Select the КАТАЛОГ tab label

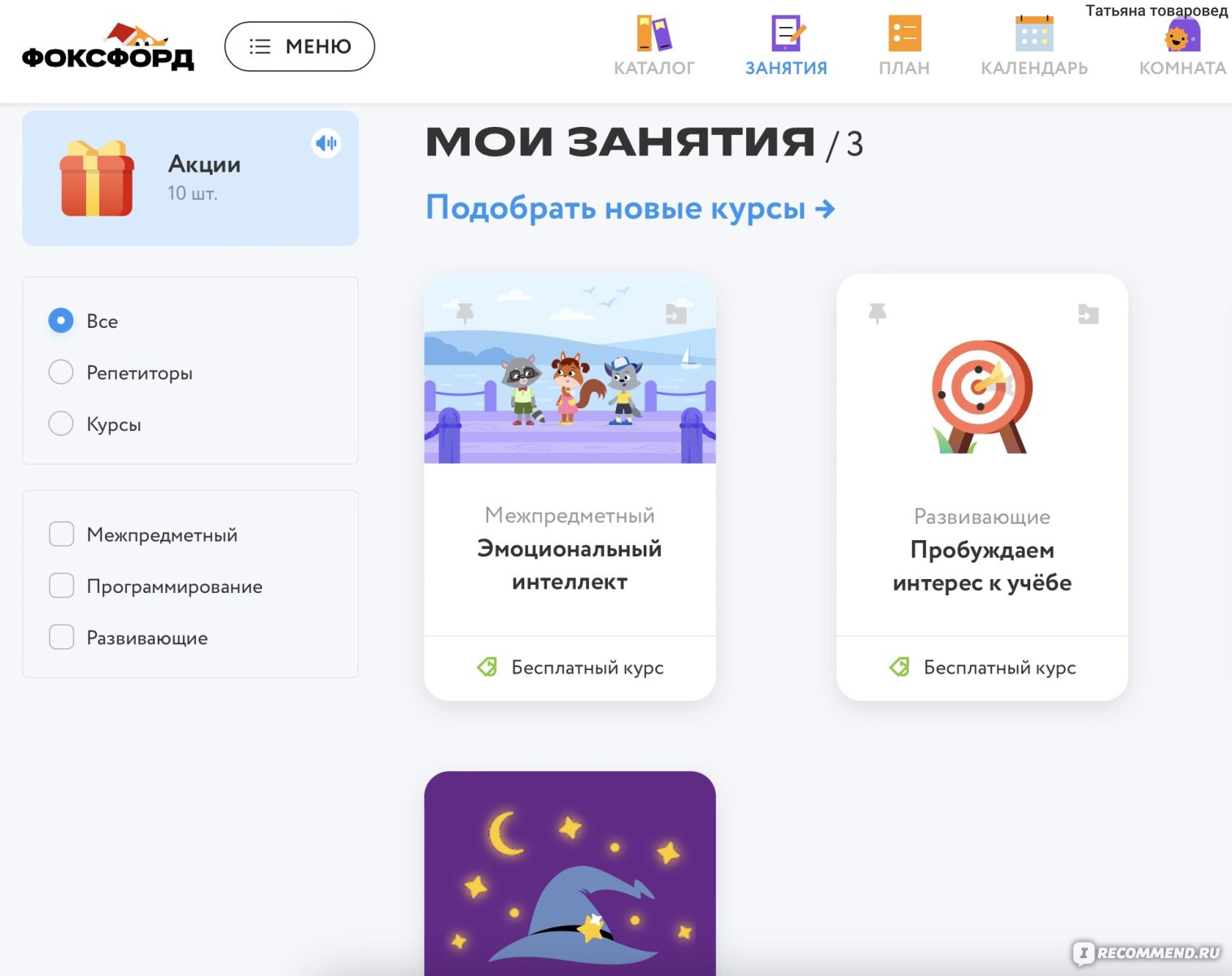[x=654, y=68]
